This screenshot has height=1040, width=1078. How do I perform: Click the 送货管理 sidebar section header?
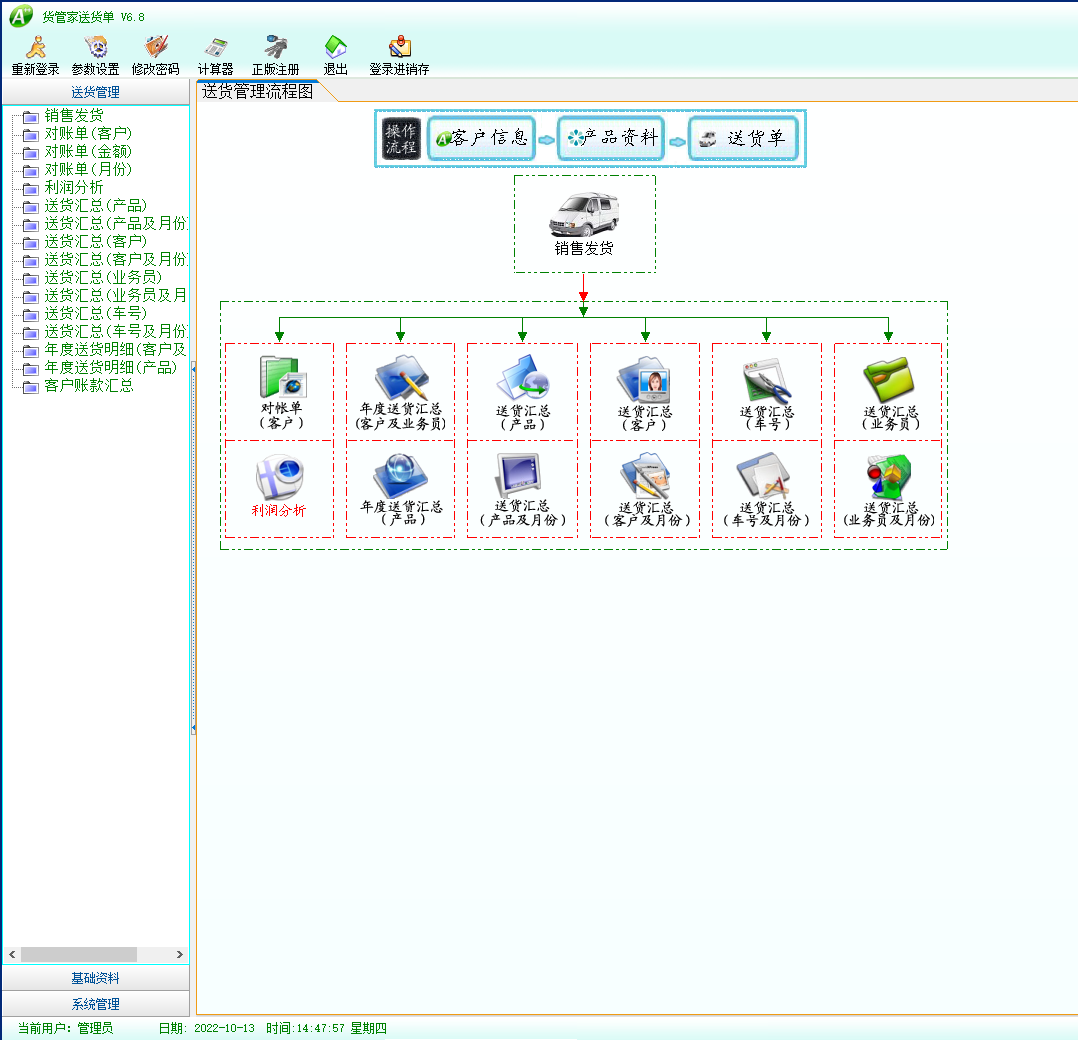(95, 92)
